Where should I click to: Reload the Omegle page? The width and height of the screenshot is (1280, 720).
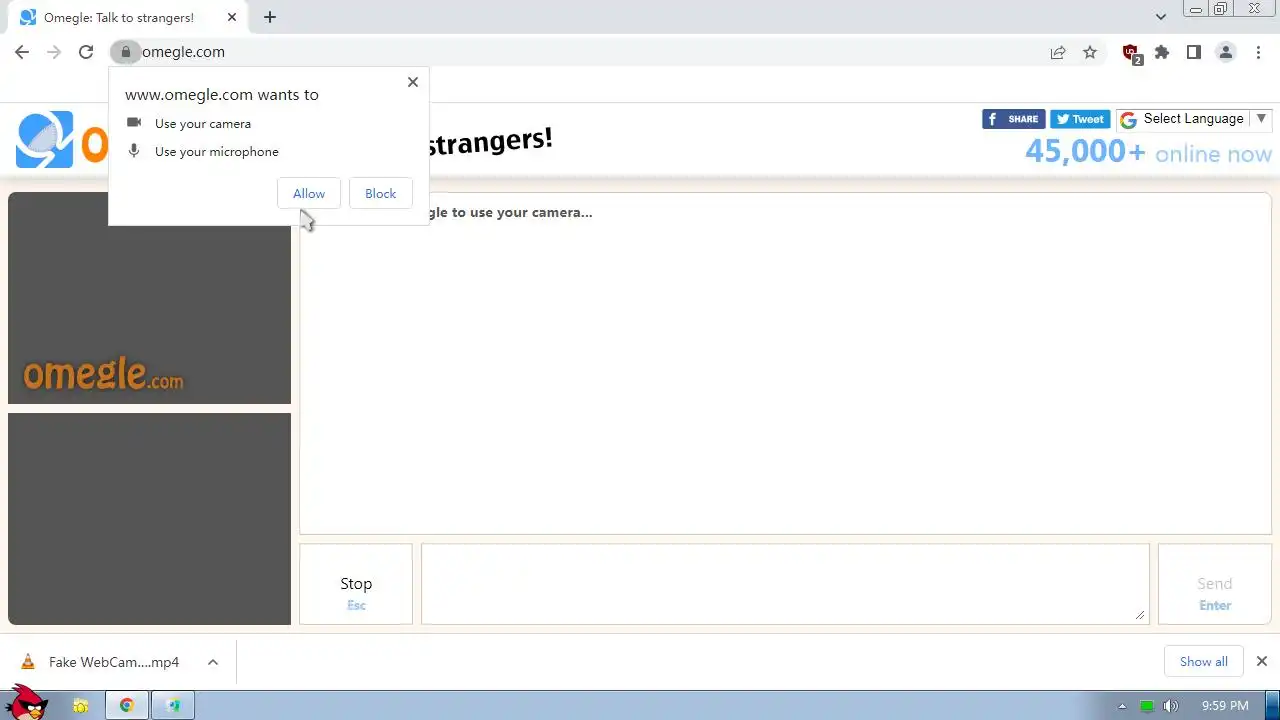click(86, 52)
